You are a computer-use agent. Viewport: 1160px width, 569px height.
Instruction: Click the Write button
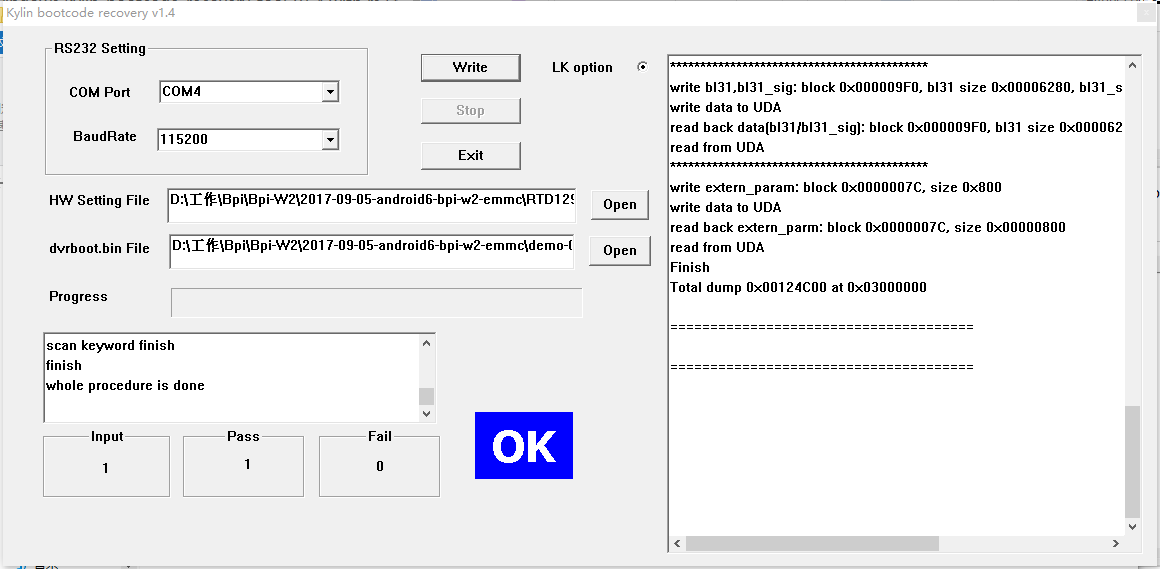point(470,67)
